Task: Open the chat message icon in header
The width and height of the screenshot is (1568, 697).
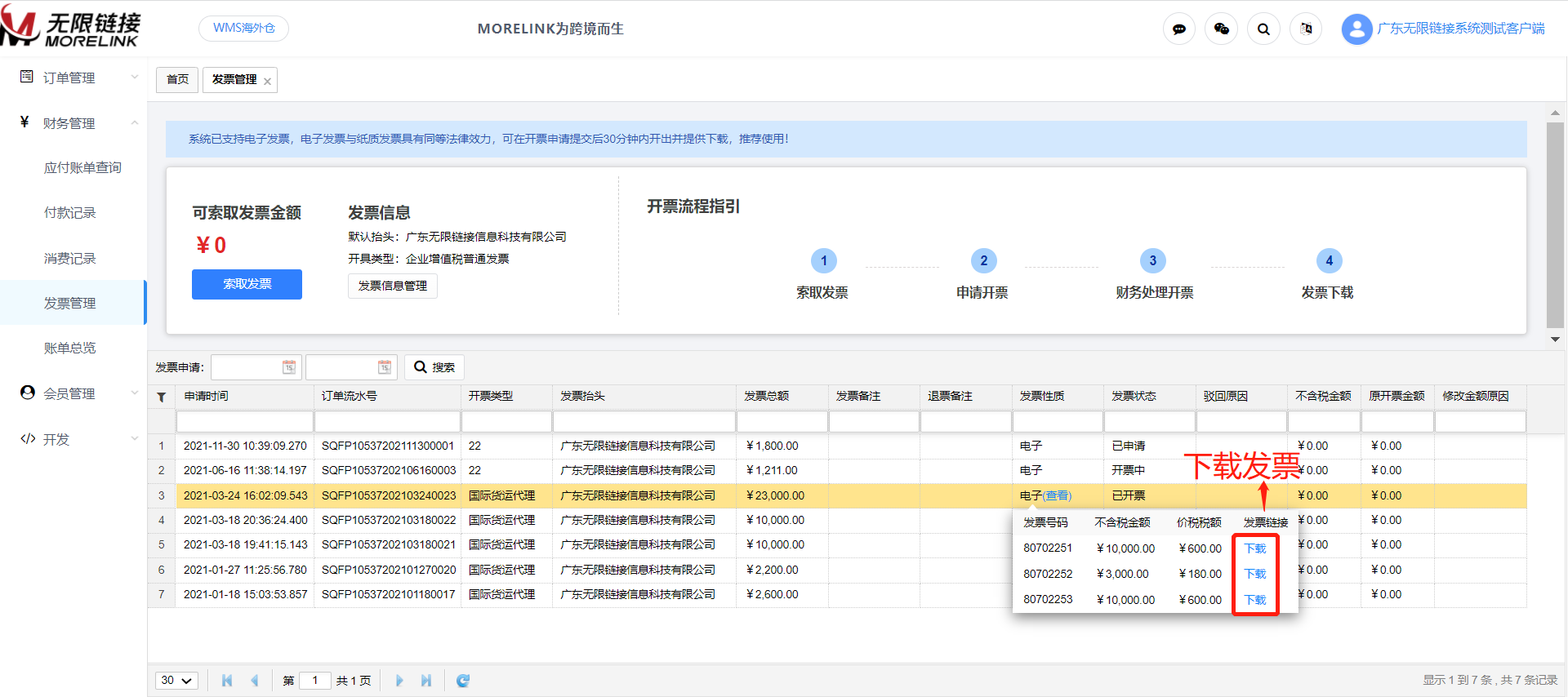Action: (x=1179, y=29)
